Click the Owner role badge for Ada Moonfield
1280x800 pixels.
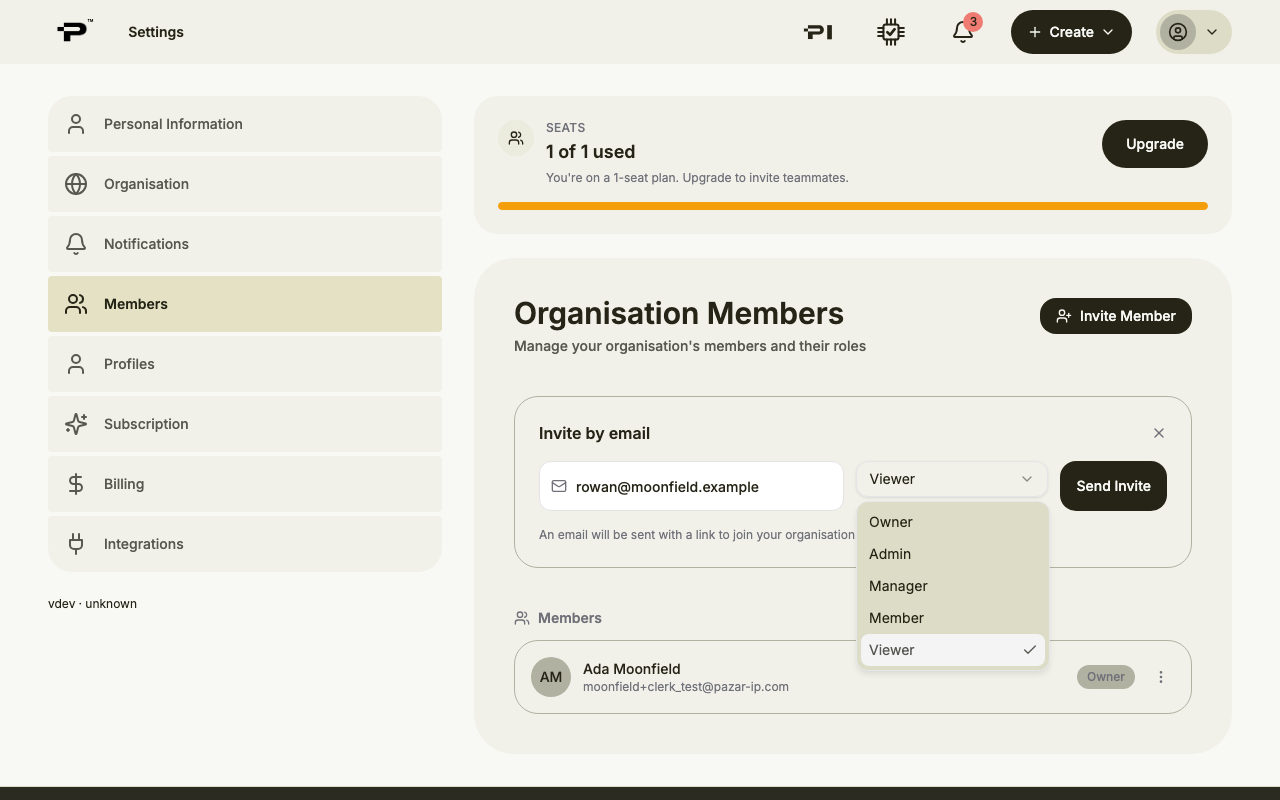(1106, 677)
